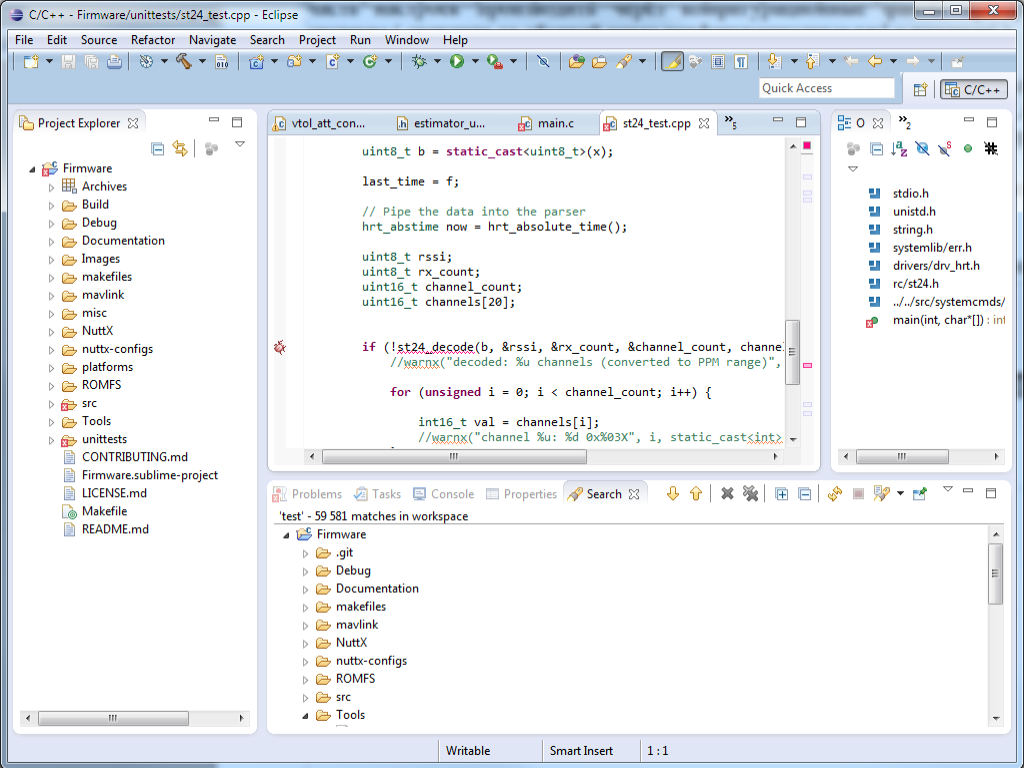The width and height of the screenshot is (1024, 768).
Task: Remove all matches in Search view
Action: pyautogui.click(x=750, y=494)
